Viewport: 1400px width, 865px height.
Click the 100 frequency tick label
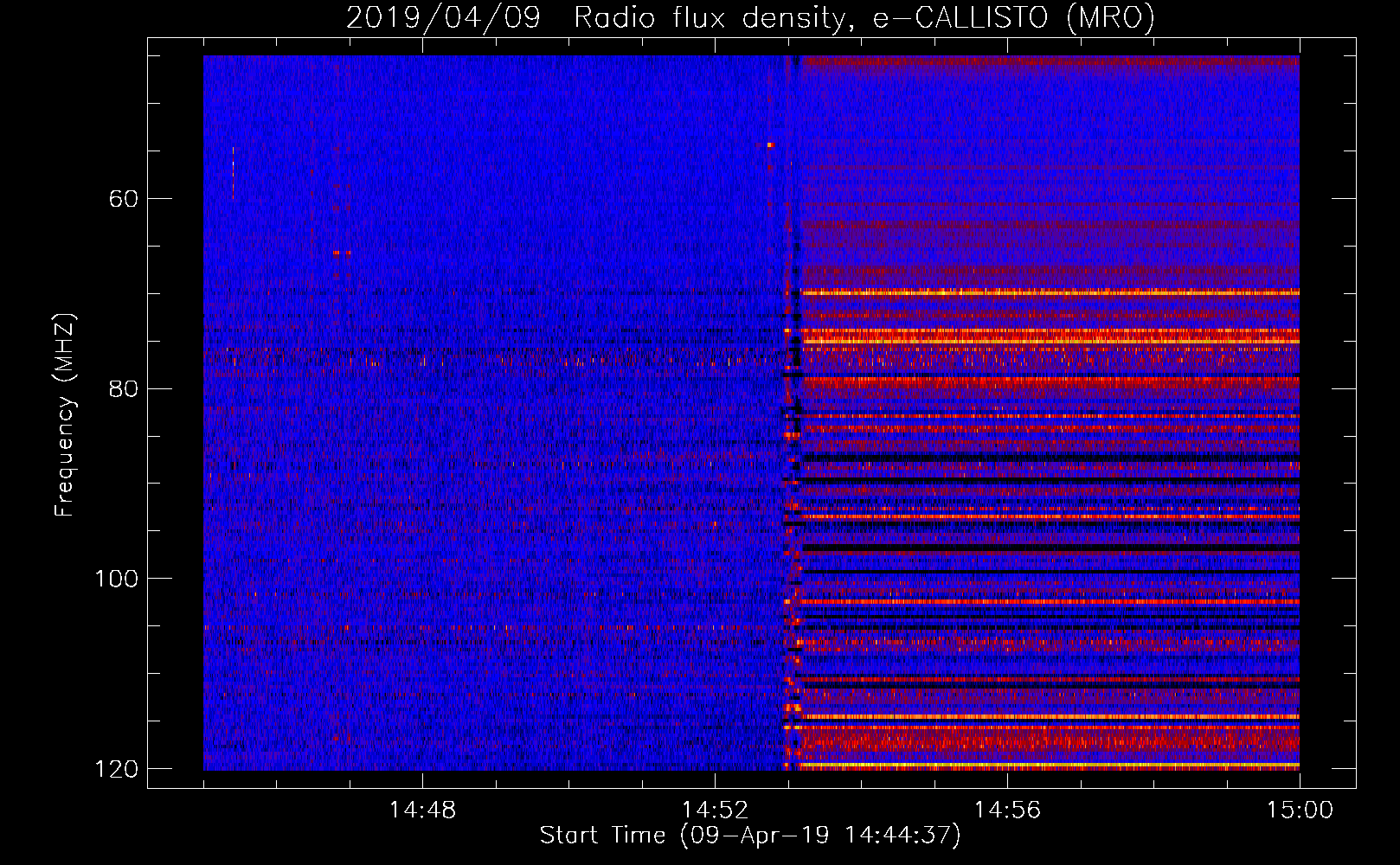pyautogui.click(x=117, y=578)
